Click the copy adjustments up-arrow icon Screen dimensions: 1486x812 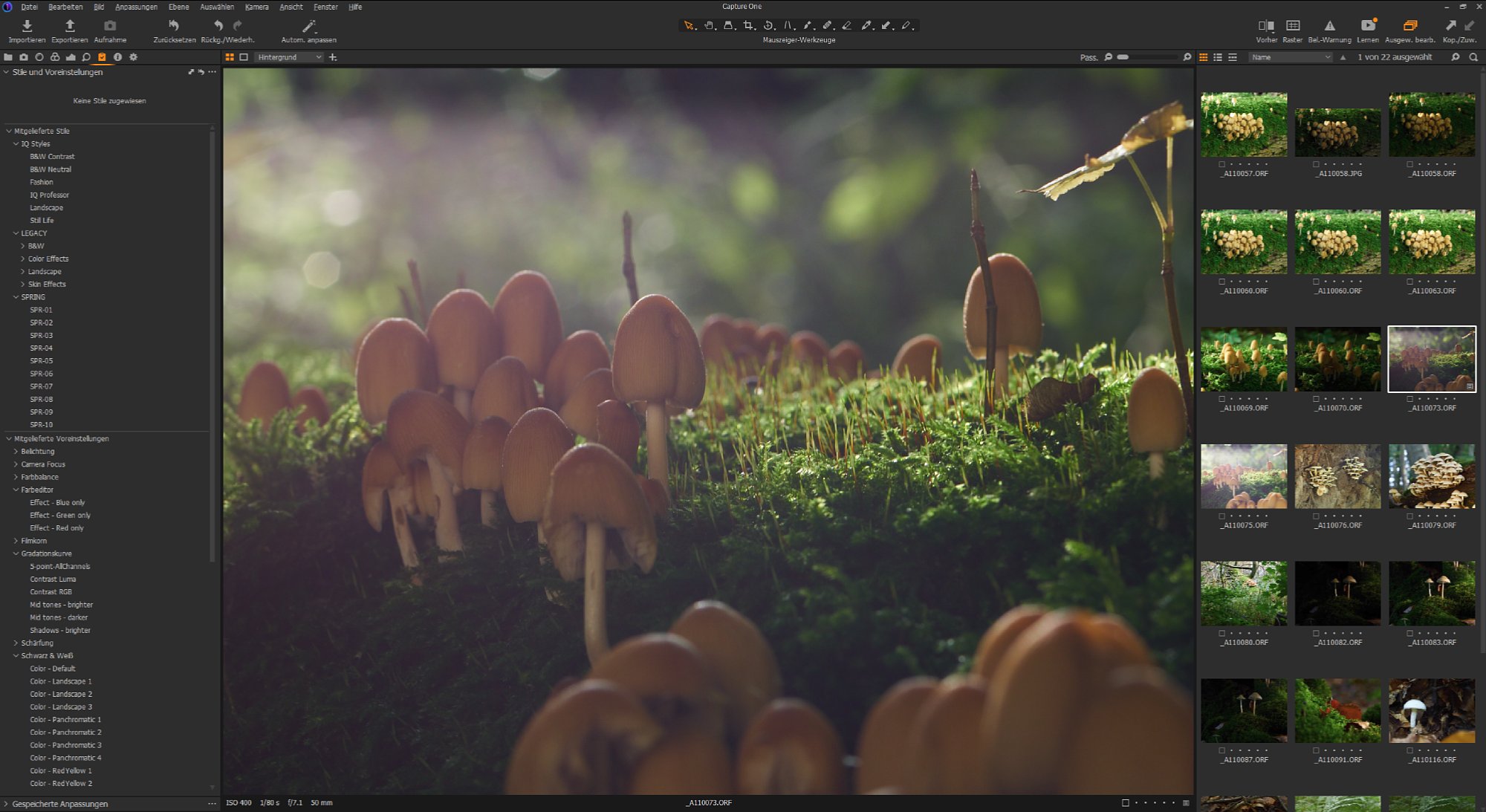pyautogui.click(x=1450, y=26)
